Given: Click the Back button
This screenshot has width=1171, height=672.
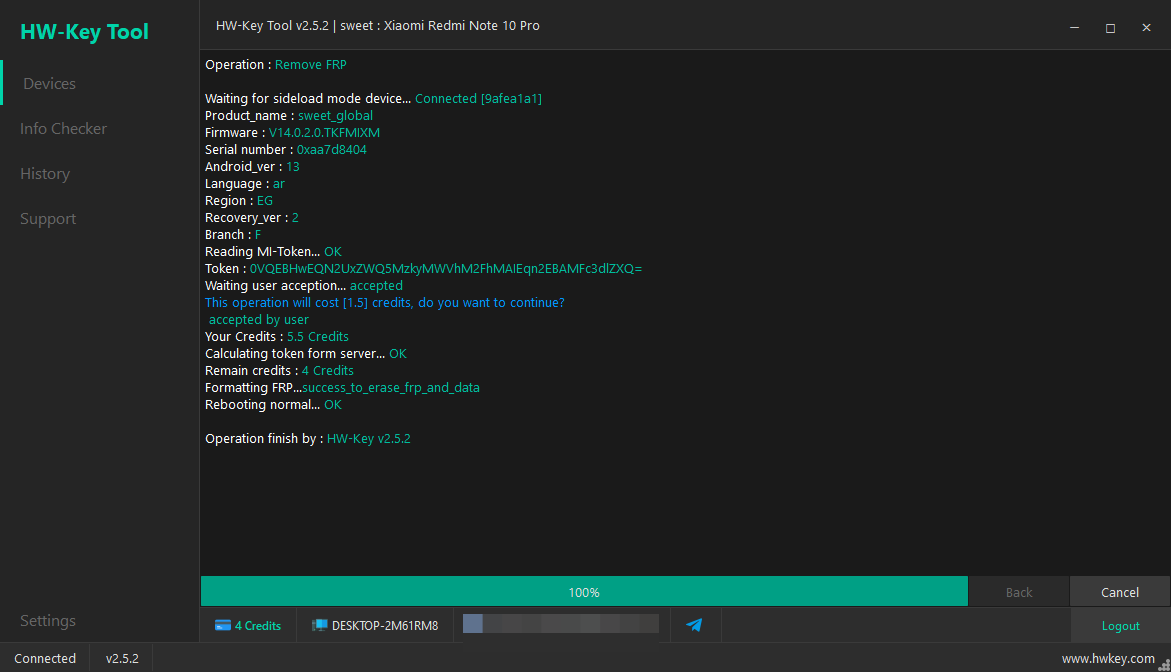Looking at the screenshot, I should 1019,592.
